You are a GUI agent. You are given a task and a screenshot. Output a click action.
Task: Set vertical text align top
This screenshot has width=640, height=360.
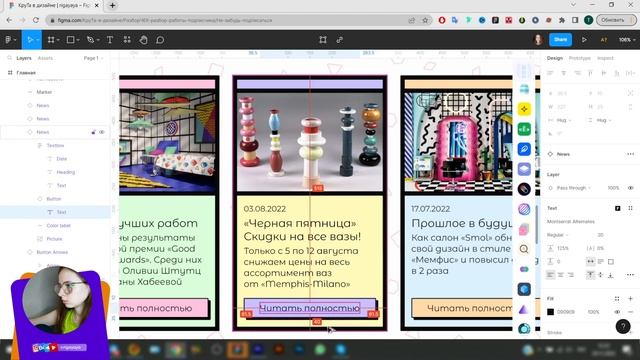591,275
